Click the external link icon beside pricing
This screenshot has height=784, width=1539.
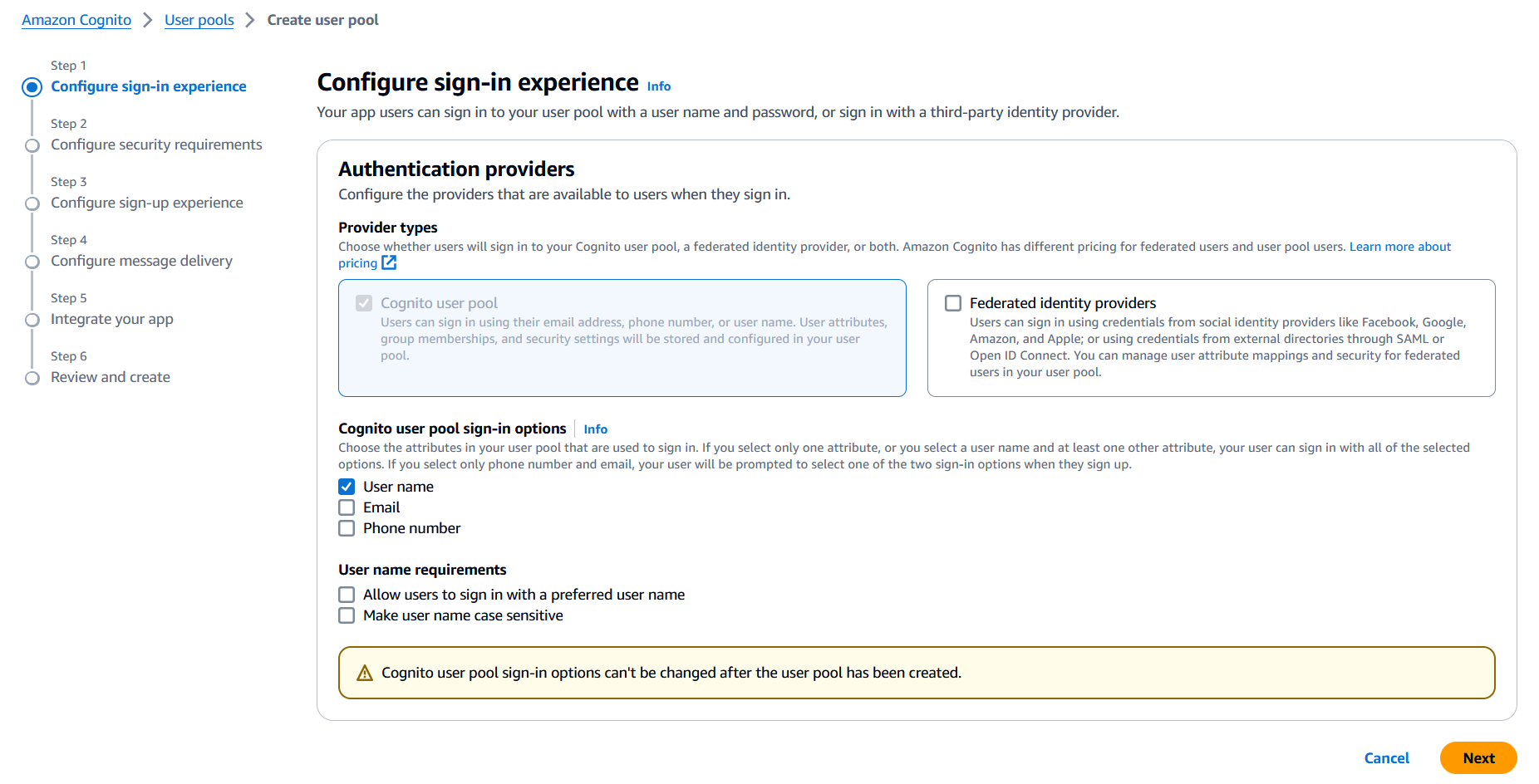click(389, 263)
